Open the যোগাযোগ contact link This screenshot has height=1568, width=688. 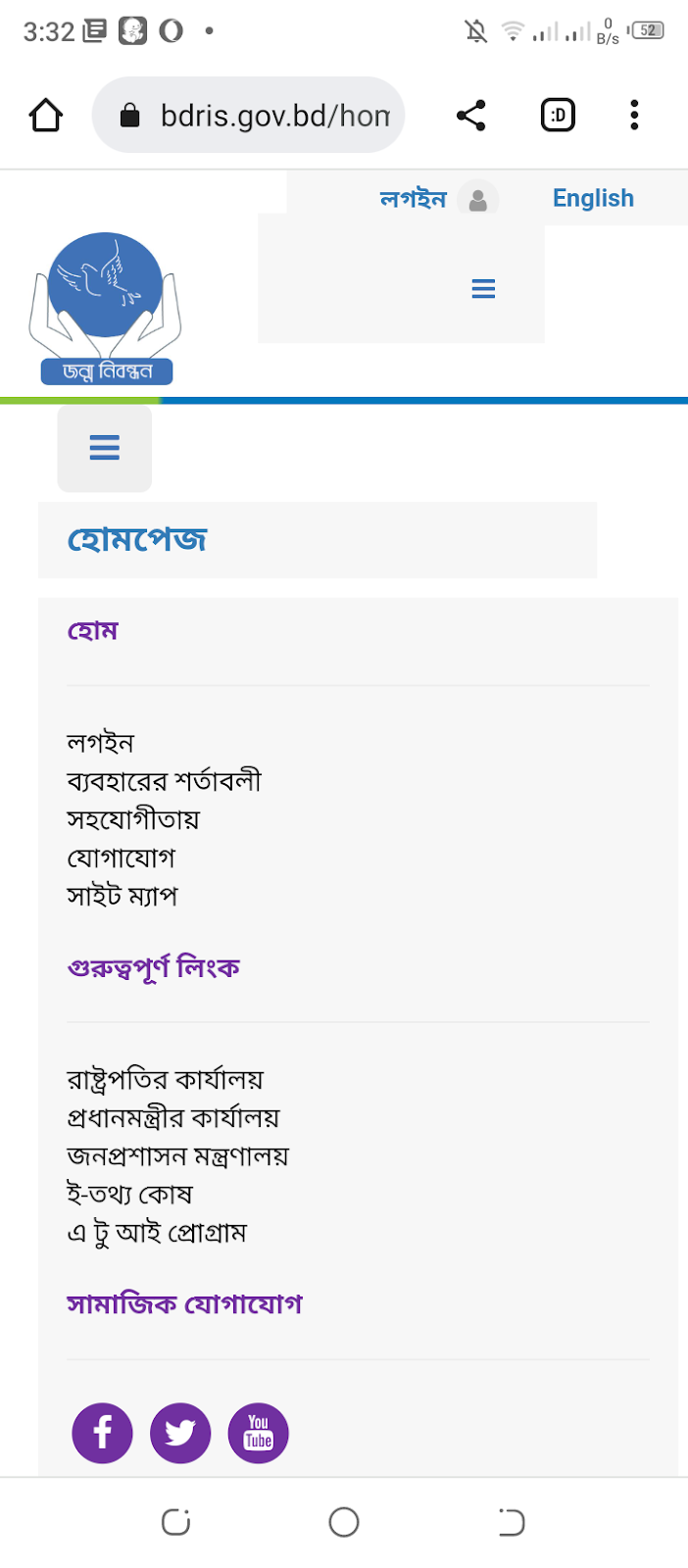[121, 857]
